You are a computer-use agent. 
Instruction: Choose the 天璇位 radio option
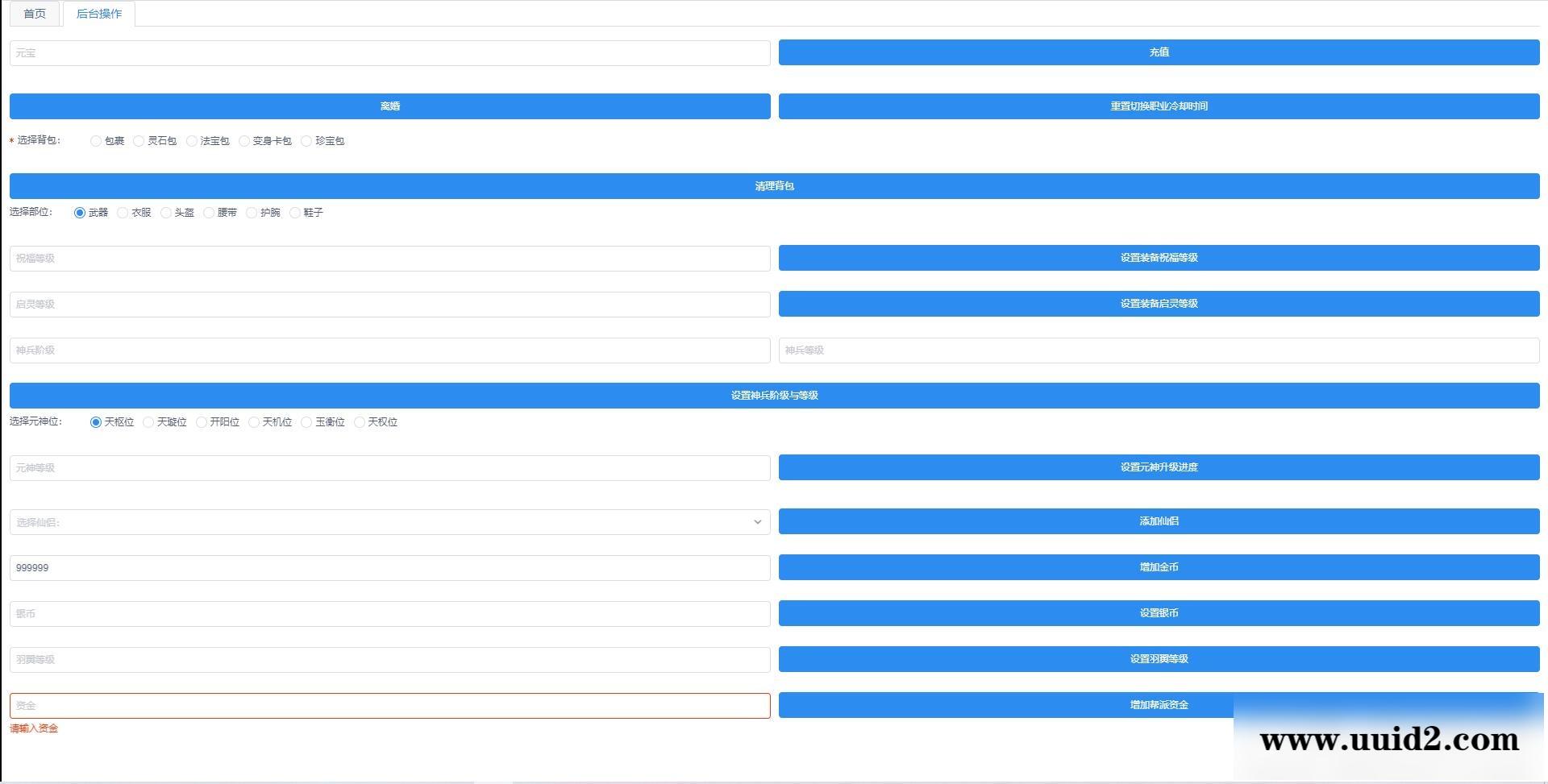(x=148, y=422)
